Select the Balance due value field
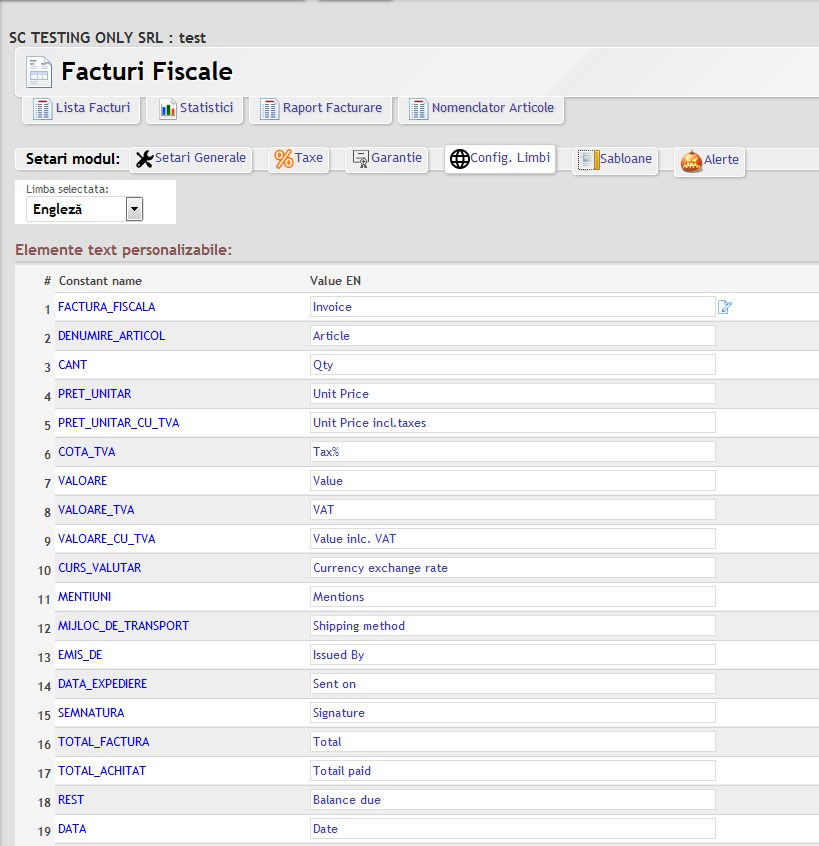The image size is (819, 846). click(x=512, y=800)
